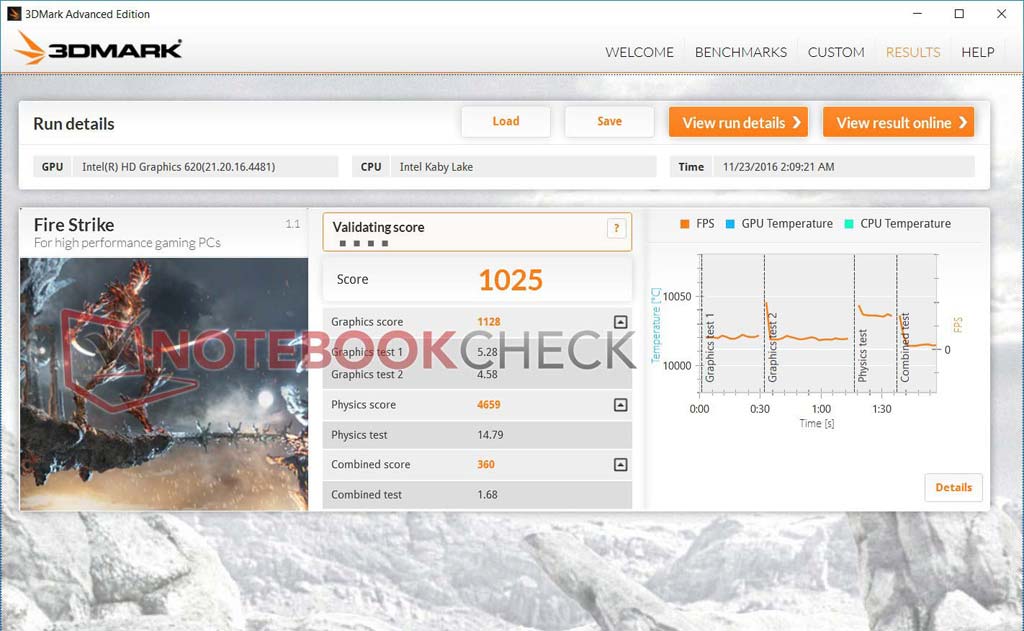
Task: Click View result online button
Action: [x=898, y=122]
